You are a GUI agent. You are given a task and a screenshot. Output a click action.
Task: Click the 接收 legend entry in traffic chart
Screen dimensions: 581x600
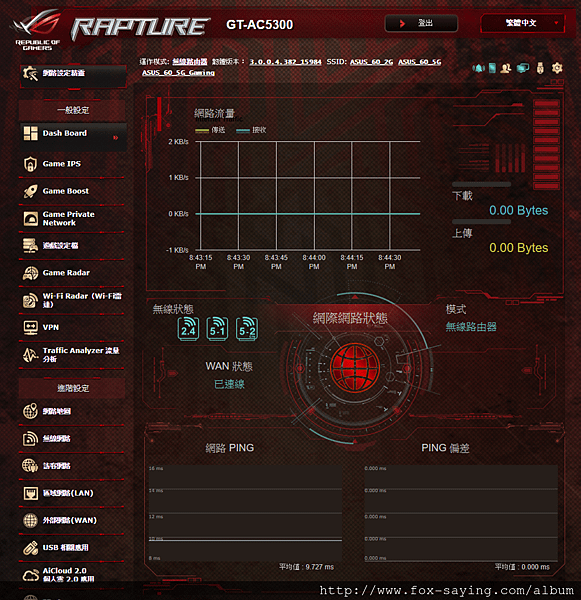point(251,130)
